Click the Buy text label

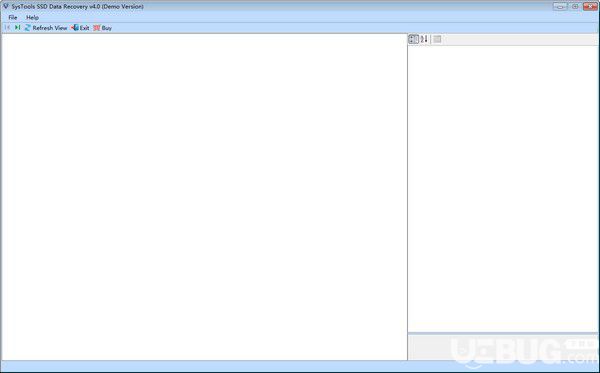tap(107, 28)
